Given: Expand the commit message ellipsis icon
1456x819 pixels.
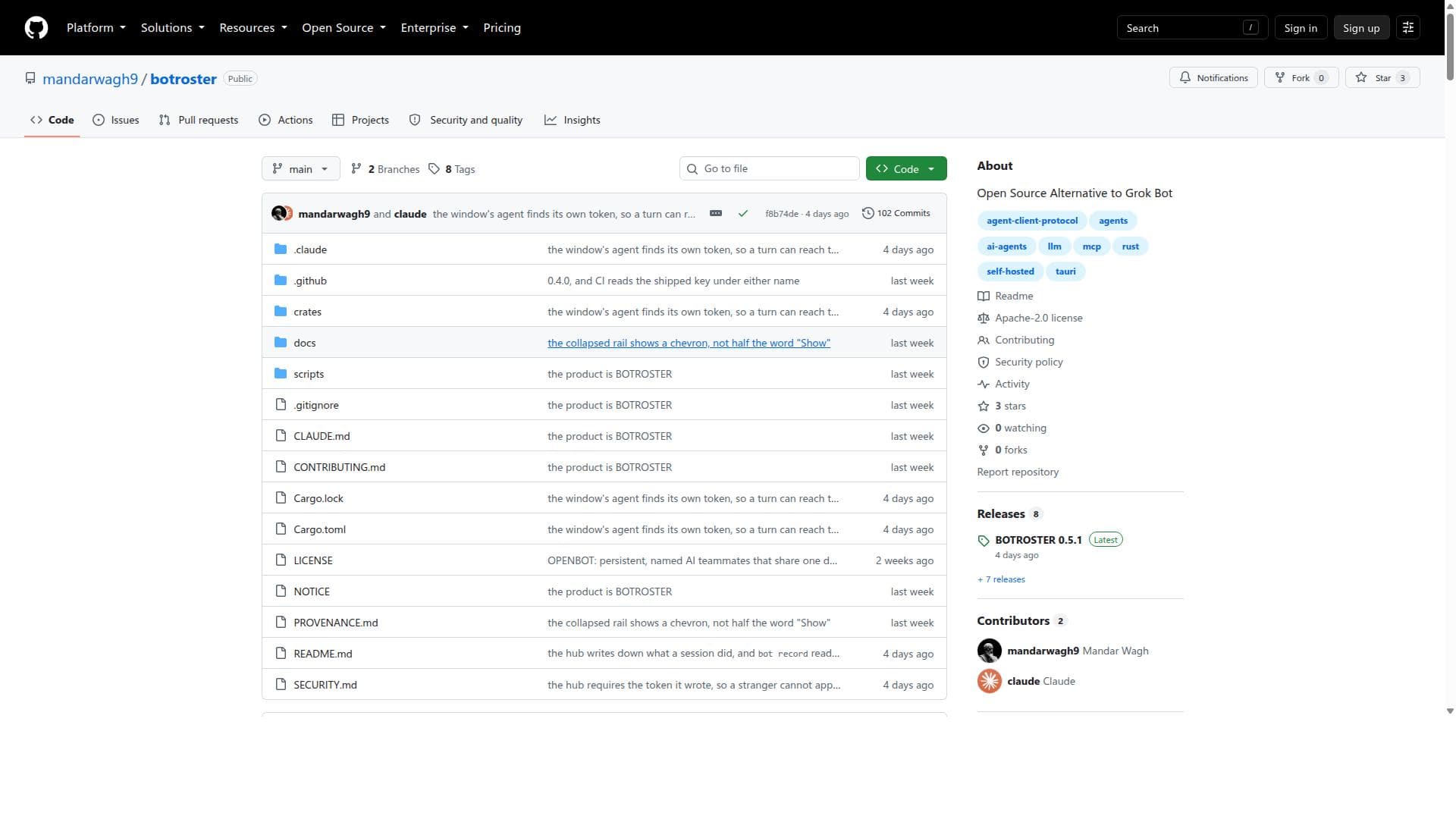Looking at the screenshot, I should 715,214.
